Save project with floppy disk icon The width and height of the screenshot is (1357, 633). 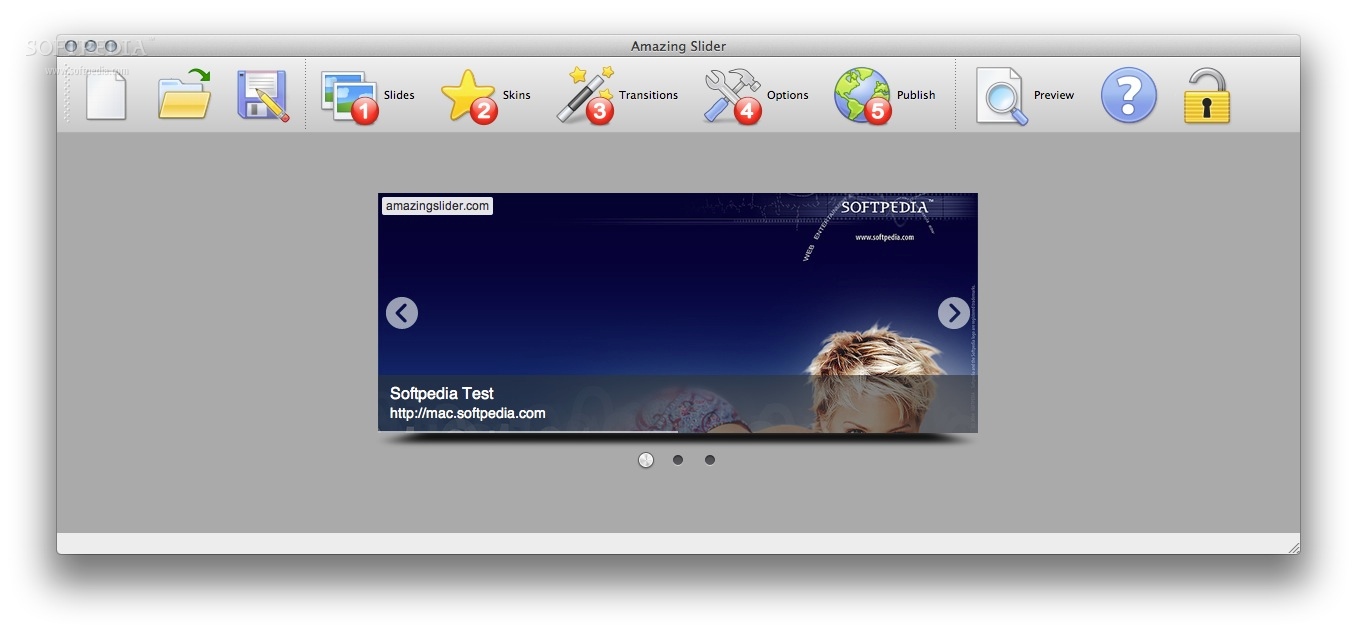(x=262, y=95)
